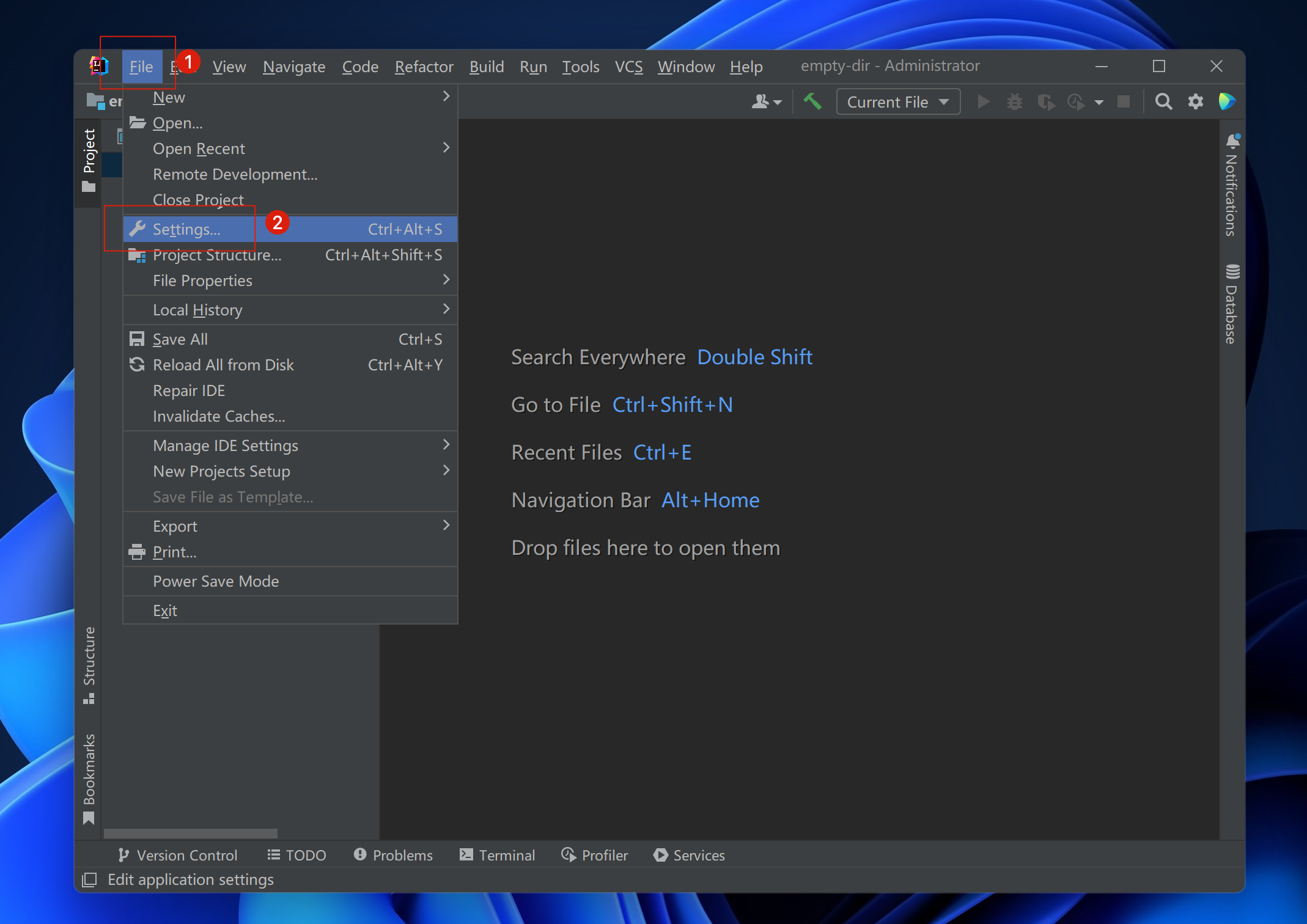
Task: Click the JetBrains Space logo icon
Action: tap(1226, 101)
